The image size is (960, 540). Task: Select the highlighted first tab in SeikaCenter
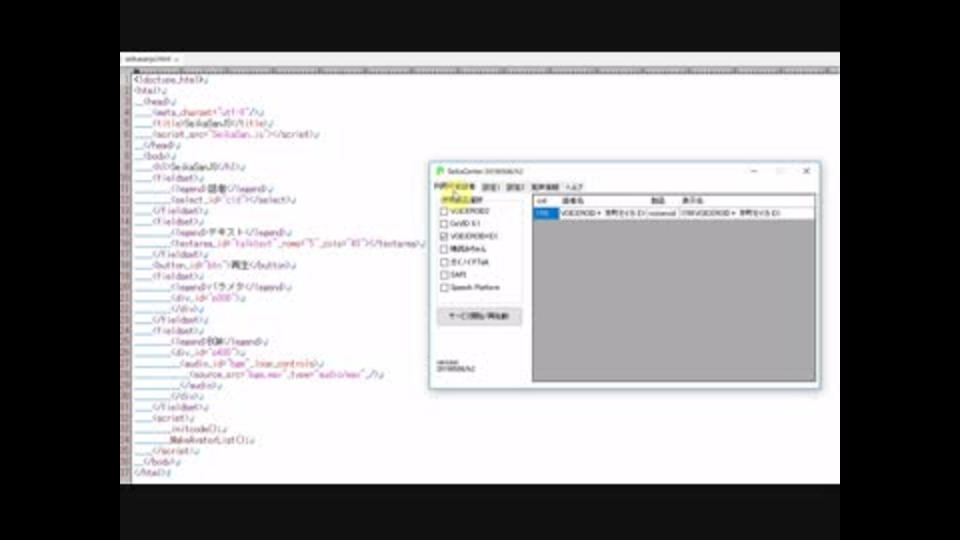[454, 187]
